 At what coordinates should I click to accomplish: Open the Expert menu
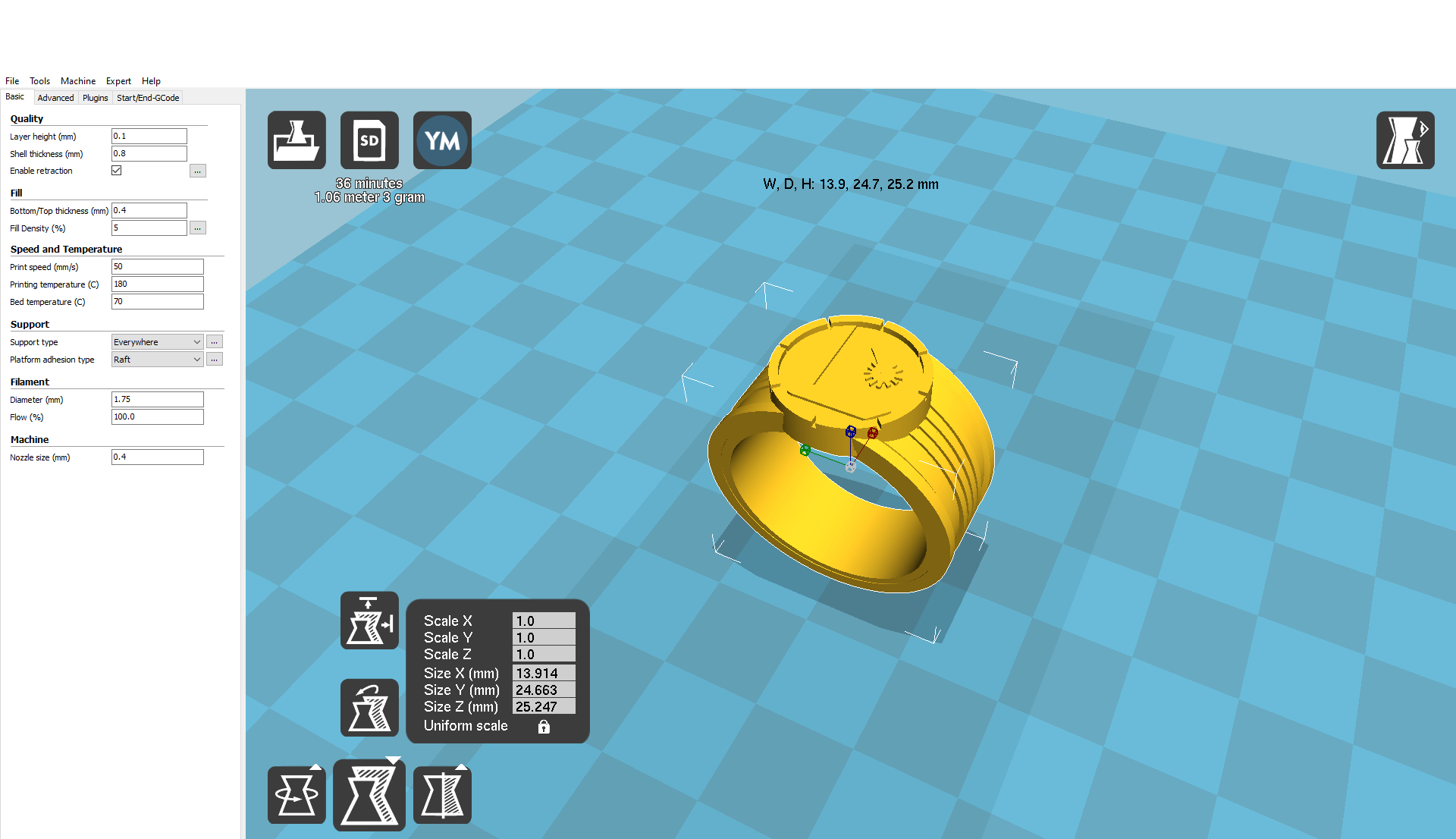[x=118, y=81]
